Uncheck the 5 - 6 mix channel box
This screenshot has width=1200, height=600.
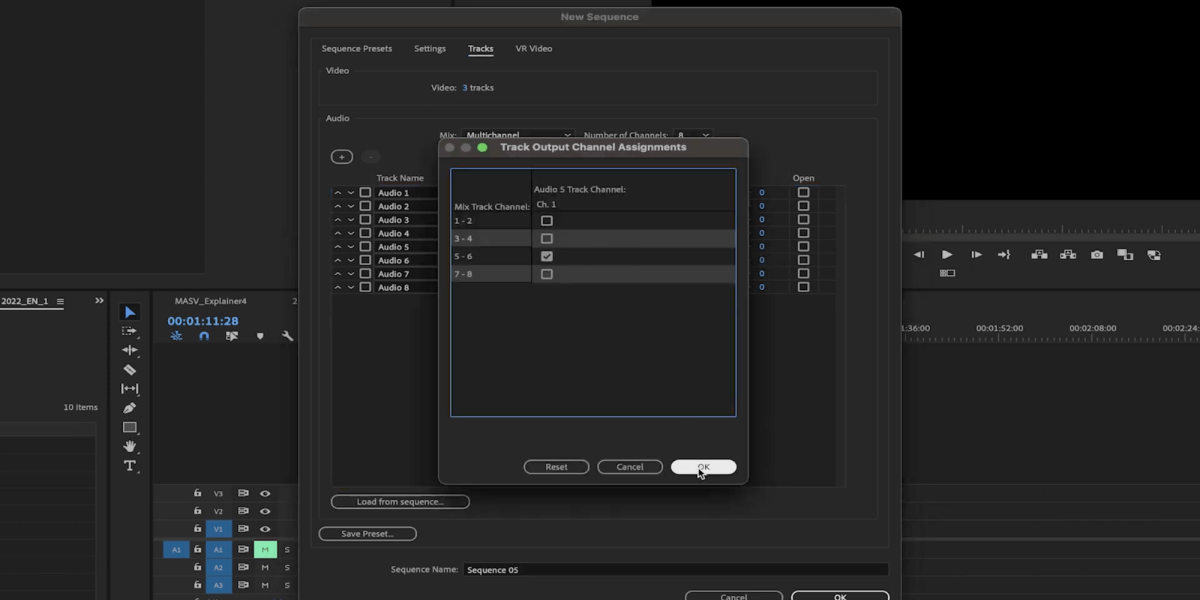[x=547, y=256]
